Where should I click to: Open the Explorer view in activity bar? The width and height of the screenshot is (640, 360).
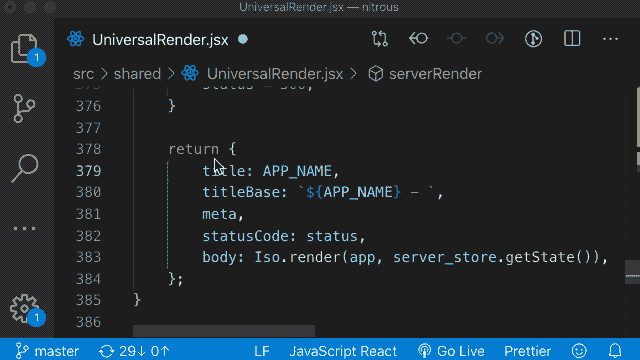25,49
